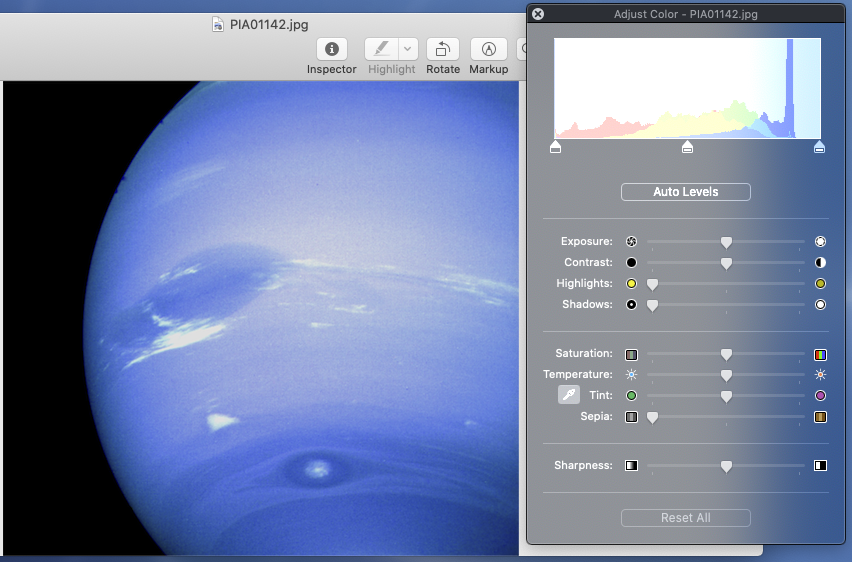
Task: Click the histogram midtone marker
Action: 687,148
